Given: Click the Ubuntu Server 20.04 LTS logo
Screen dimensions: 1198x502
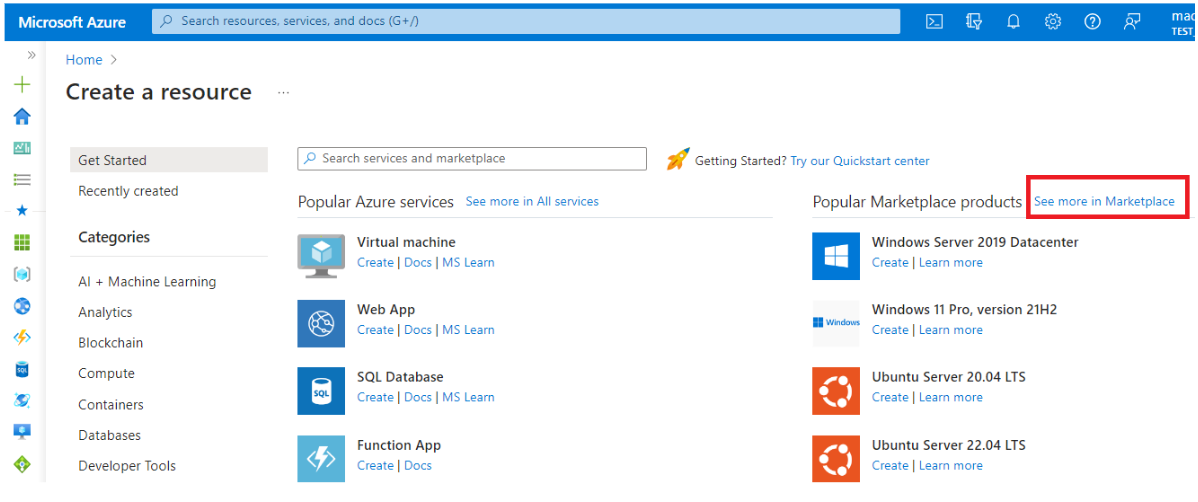Looking at the screenshot, I should [836, 390].
